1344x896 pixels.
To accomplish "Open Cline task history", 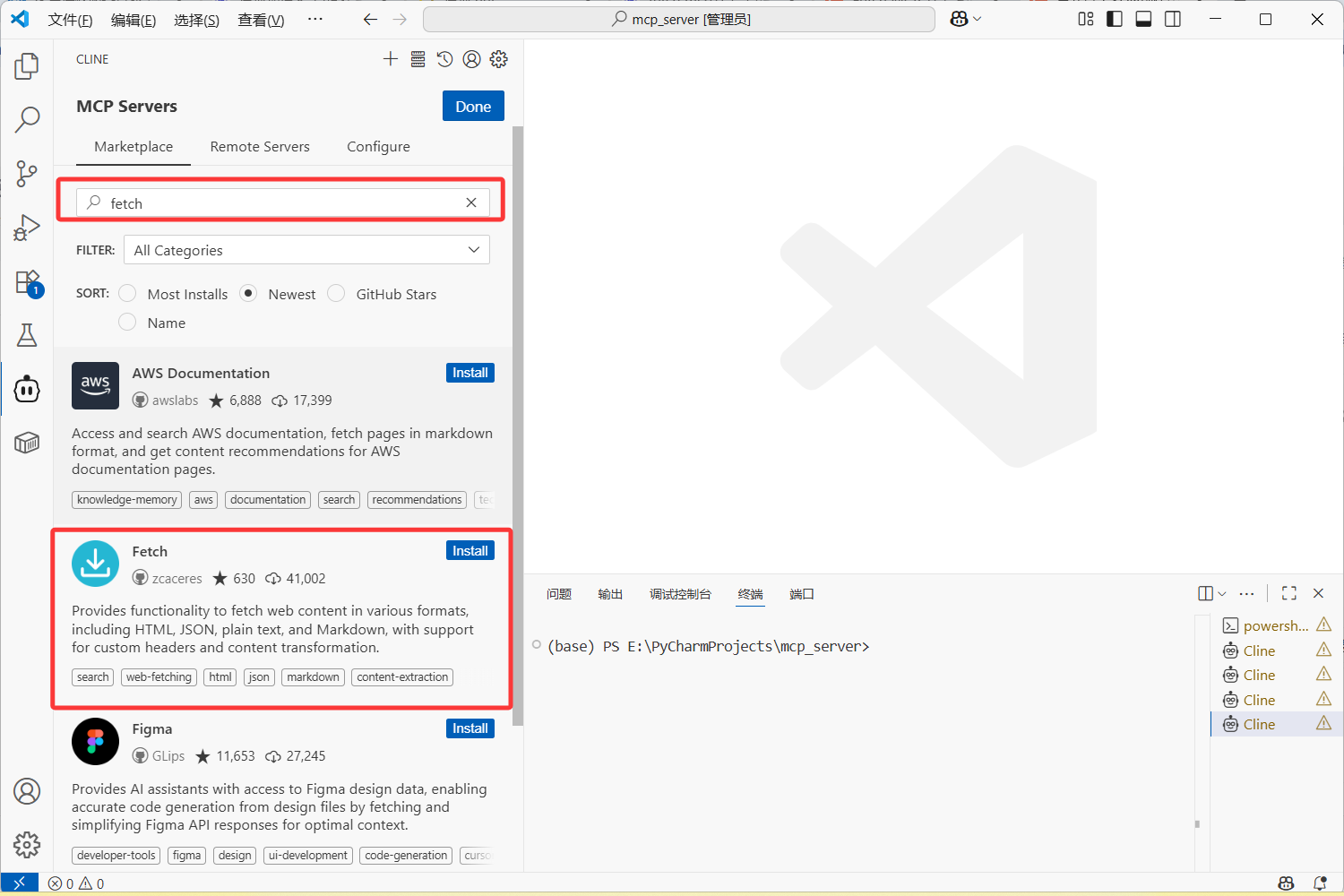I will pyautogui.click(x=444, y=59).
